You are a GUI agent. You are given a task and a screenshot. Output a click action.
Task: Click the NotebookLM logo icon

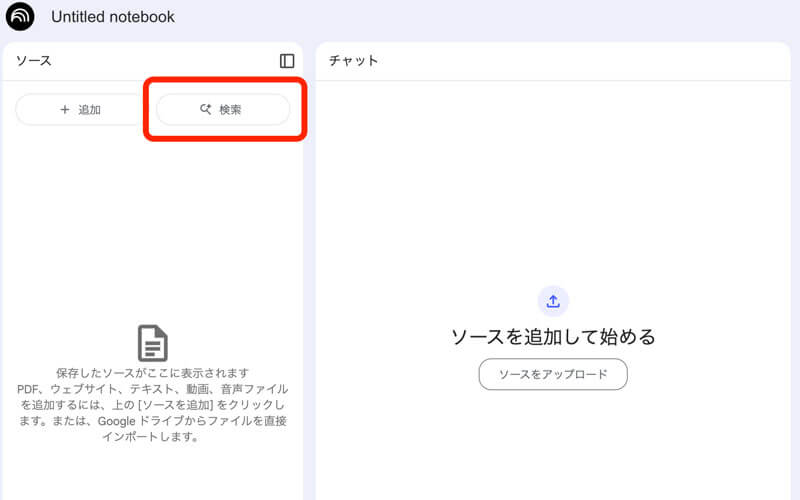click(20, 16)
